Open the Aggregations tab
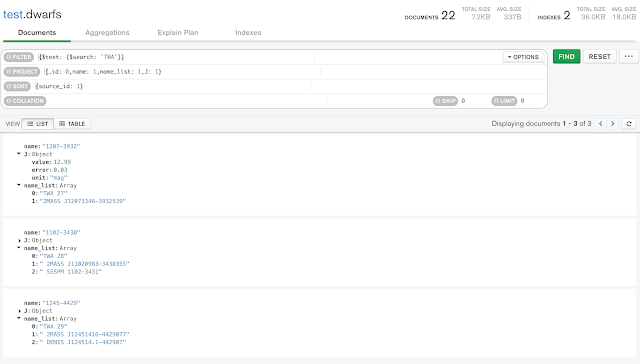Image resolution: width=640 pixels, height=364 pixels. (107, 33)
